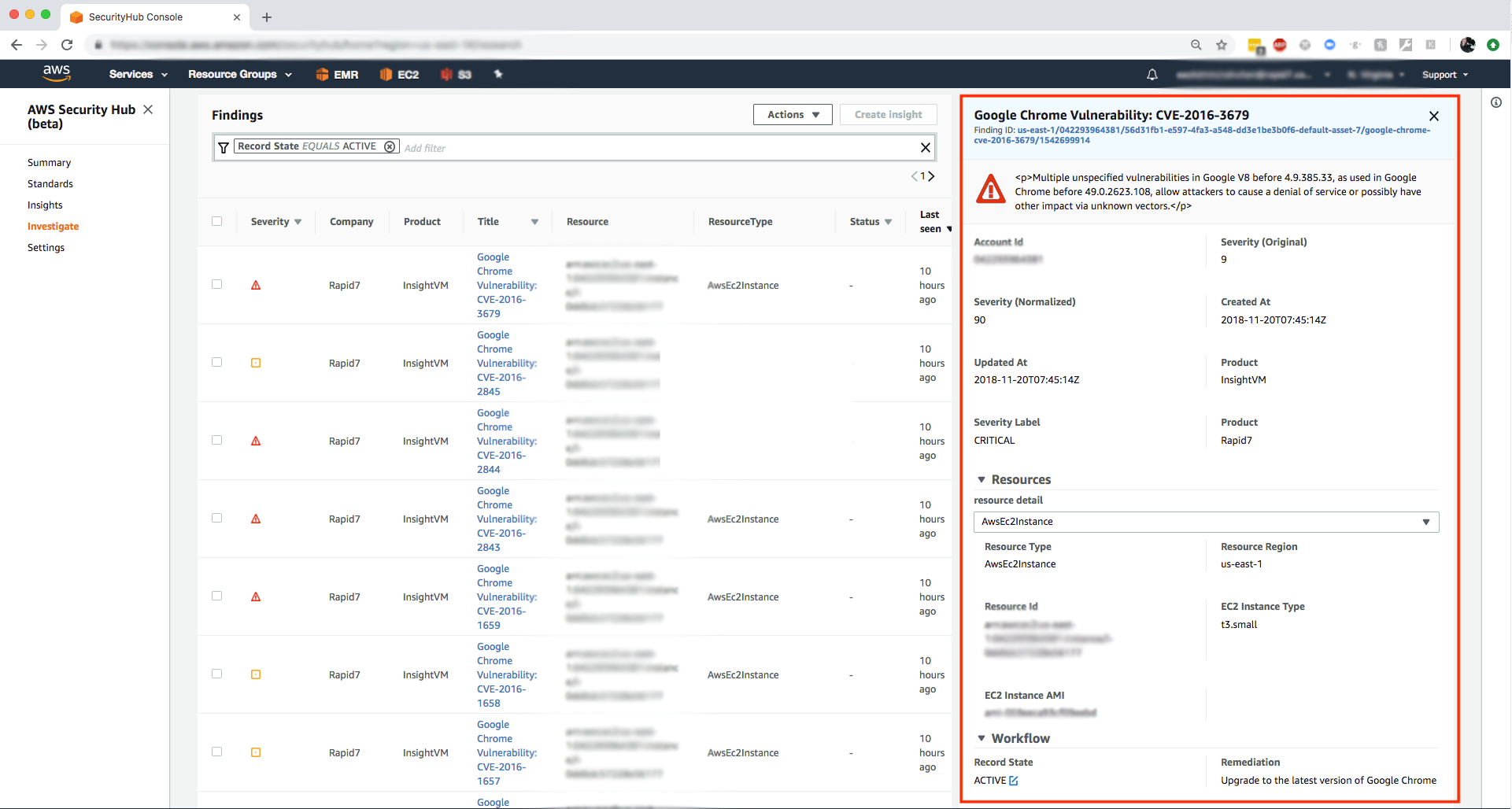Toggle the select-all findings checkbox

[x=216, y=221]
